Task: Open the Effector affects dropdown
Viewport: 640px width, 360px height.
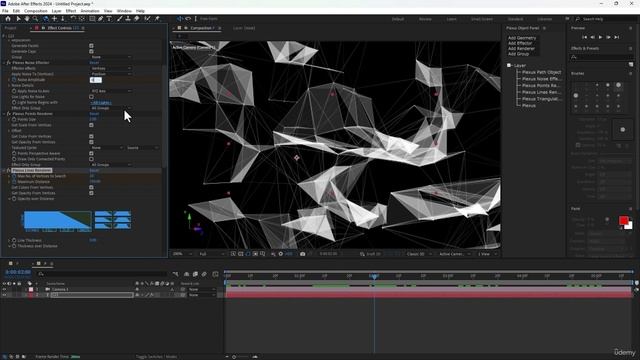Action: [111, 68]
